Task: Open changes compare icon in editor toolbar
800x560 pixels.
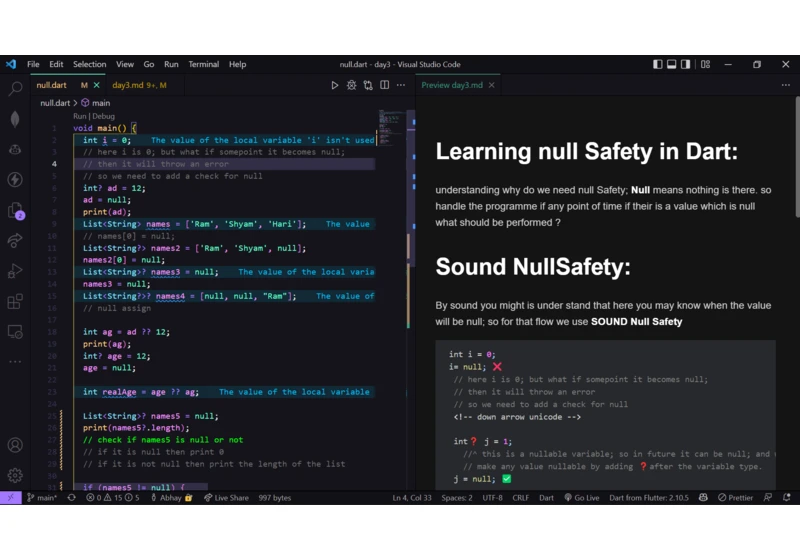Action: coord(368,85)
